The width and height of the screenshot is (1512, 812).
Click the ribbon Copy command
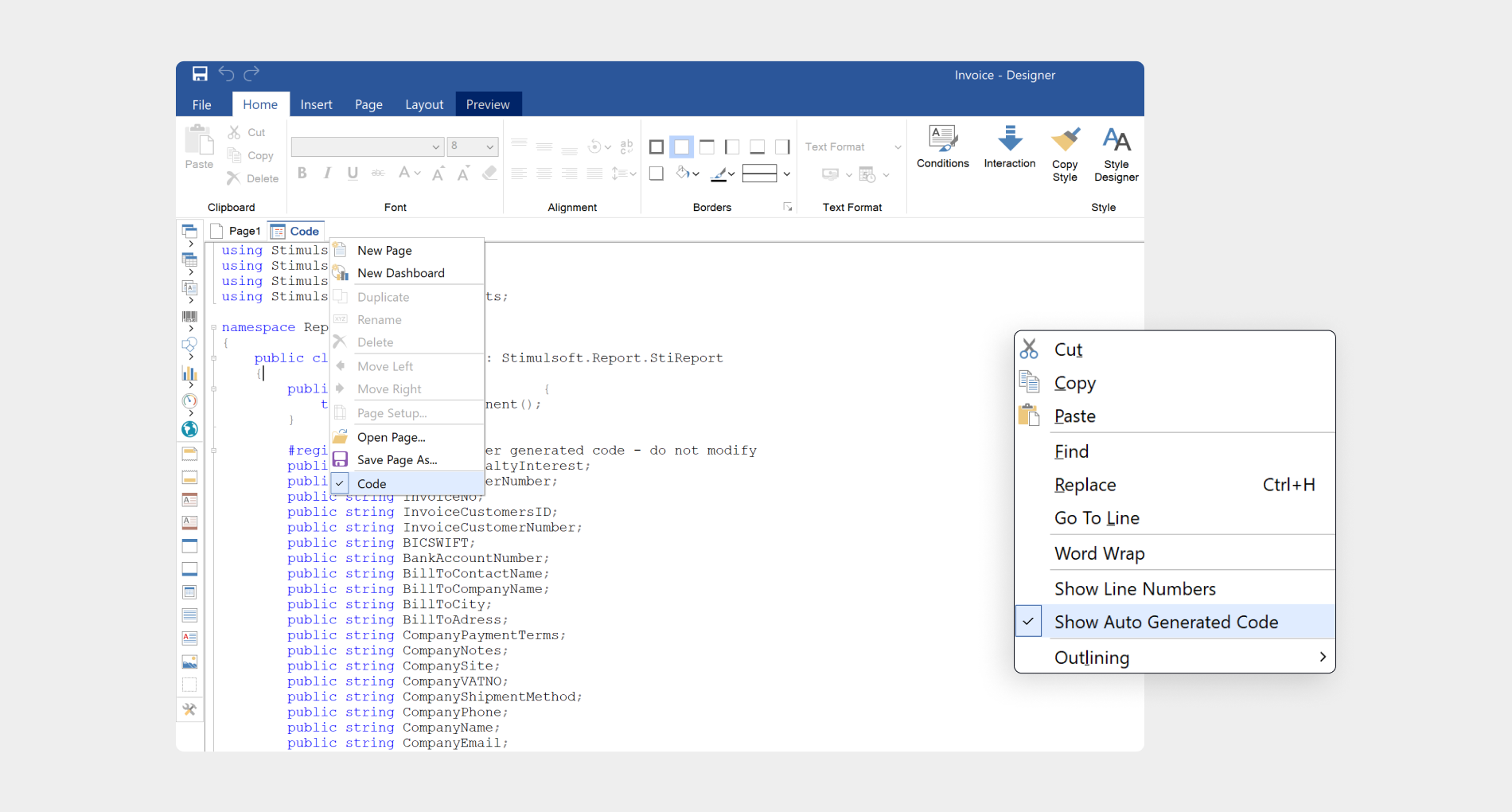coord(251,155)
